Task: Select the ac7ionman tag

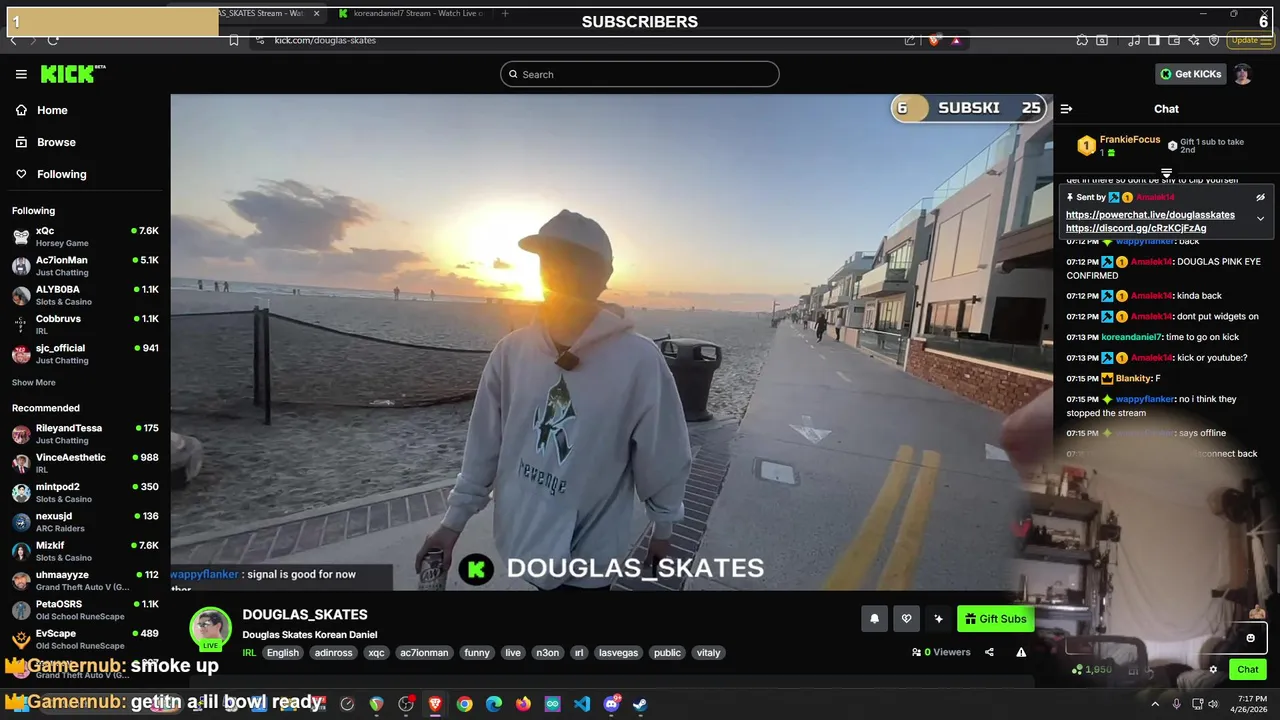Action: [x=424, y=653]
